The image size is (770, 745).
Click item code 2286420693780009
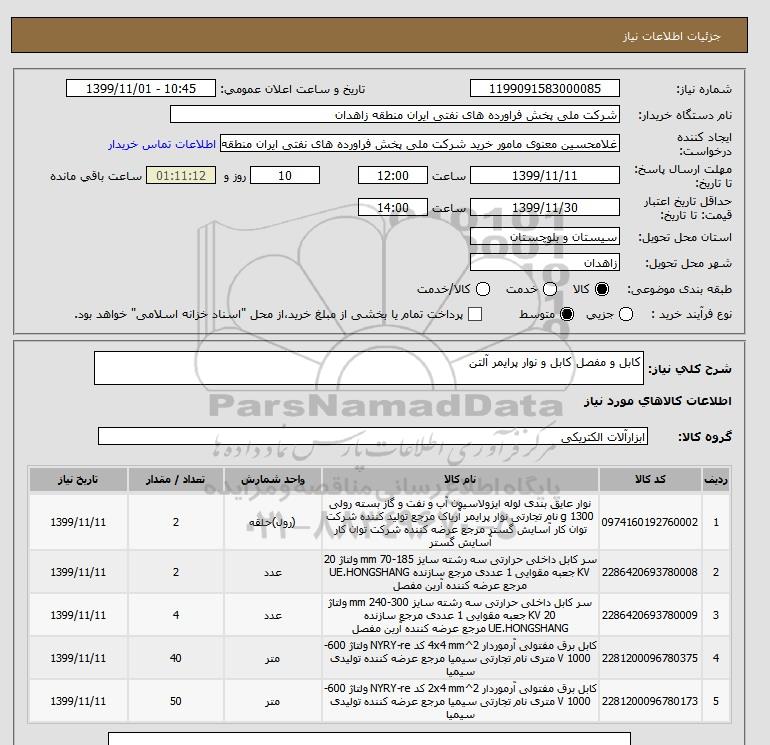650,615
